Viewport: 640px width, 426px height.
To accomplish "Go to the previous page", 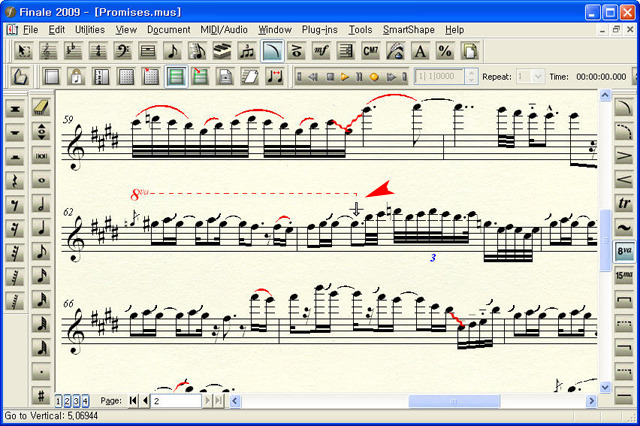I will point(145,401).
